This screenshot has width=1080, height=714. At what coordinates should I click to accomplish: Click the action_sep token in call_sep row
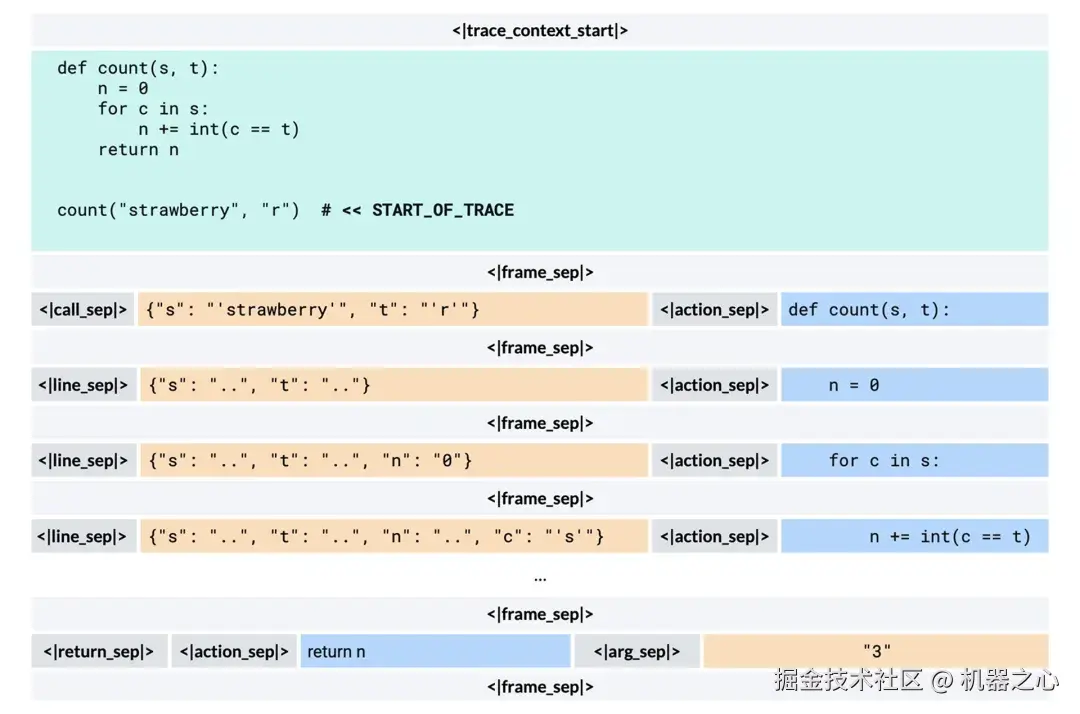tap(714, 310)
